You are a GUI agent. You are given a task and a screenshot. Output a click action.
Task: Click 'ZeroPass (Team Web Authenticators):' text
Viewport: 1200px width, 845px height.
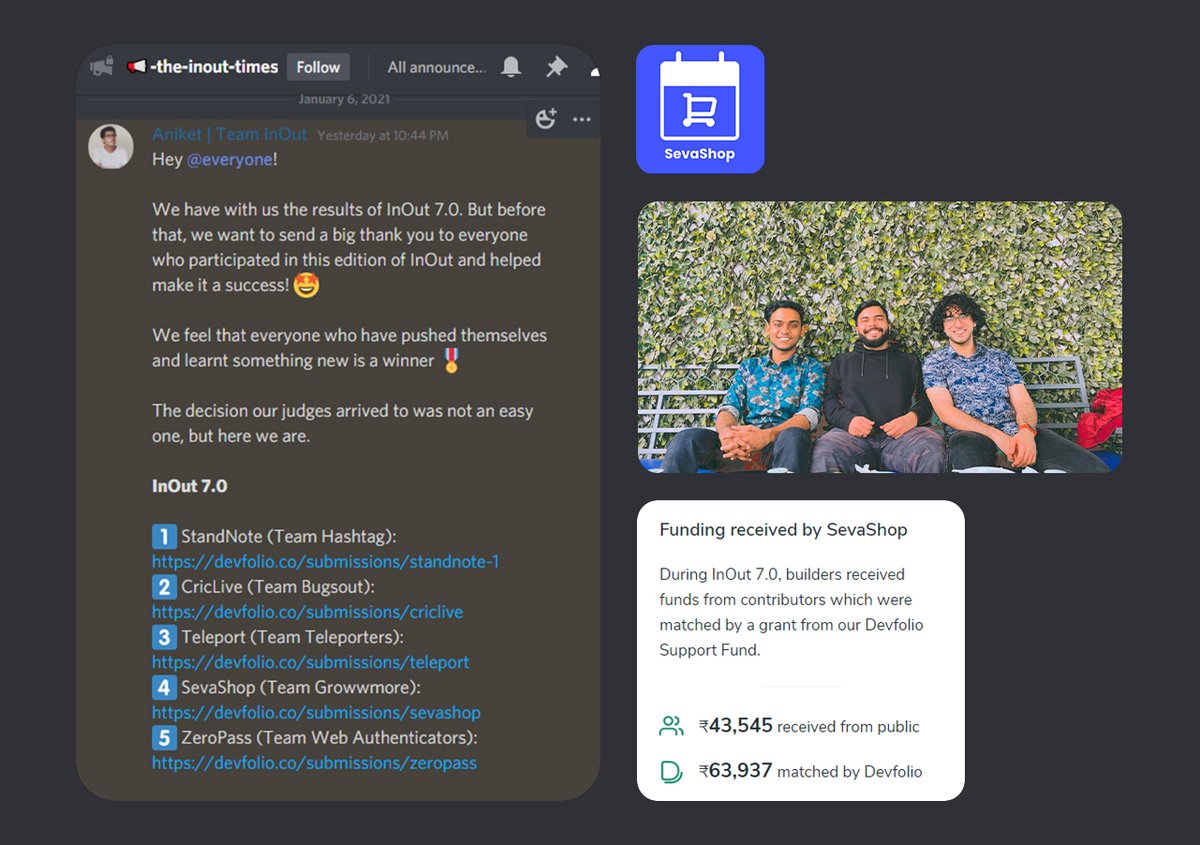coord(330,738)
